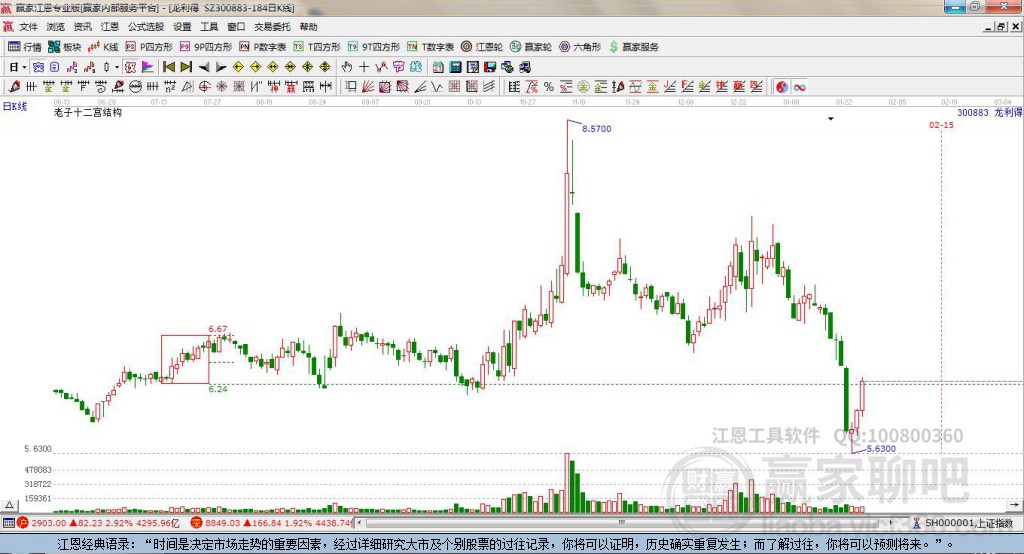The width and height of the screenshot is (1024, 554).
Task: Click the grid icon in status bar
Action: coord(8,523)
